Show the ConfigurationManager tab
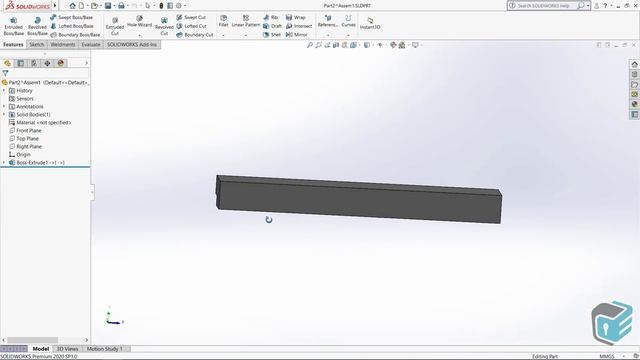Image resolution: width=640 pixels, height=360 pixels. click(x=34, y=63)
